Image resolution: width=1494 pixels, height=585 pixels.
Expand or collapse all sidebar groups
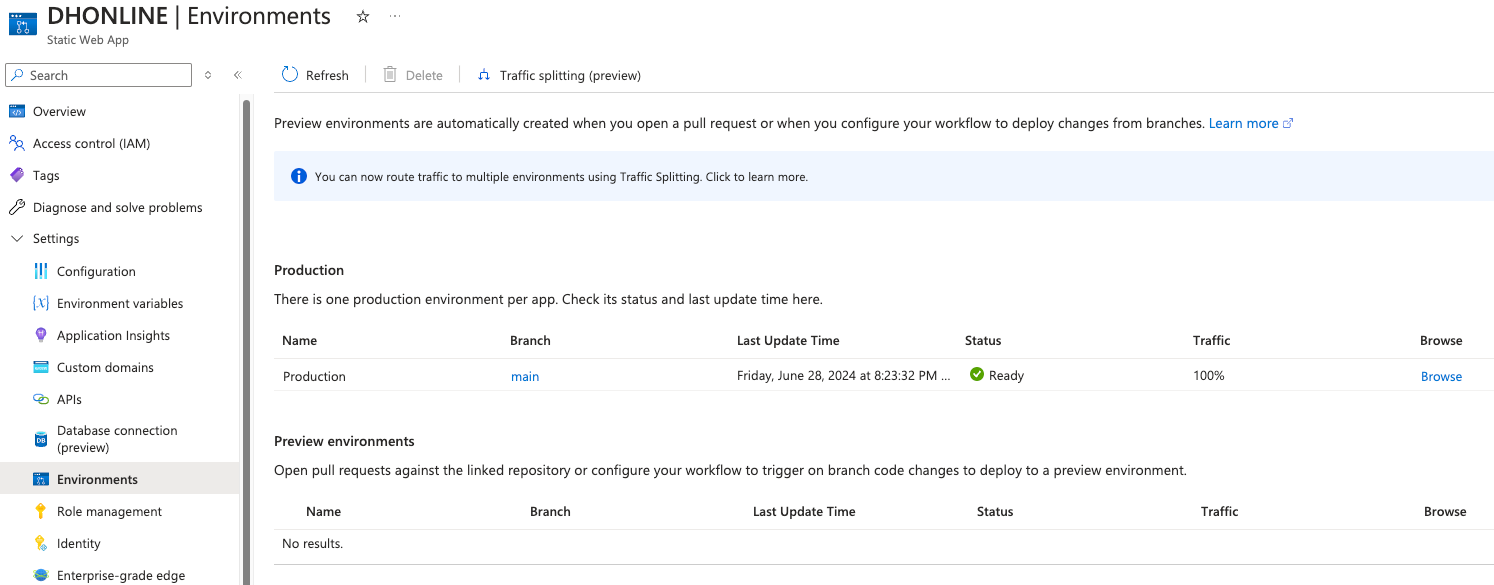[x=208, y=75]
